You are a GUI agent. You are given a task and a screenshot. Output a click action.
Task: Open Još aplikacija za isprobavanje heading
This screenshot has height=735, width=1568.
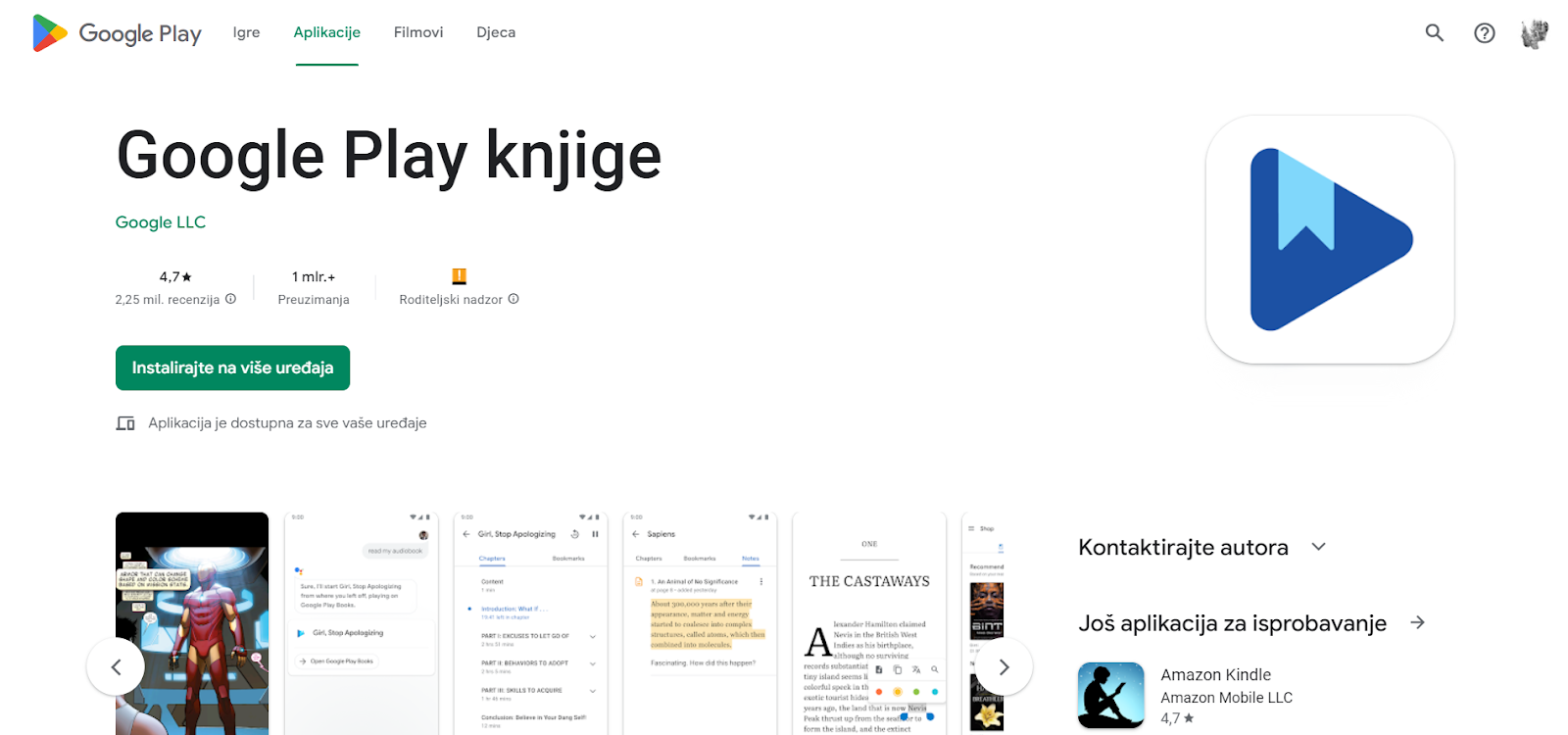pos(1232,623)
